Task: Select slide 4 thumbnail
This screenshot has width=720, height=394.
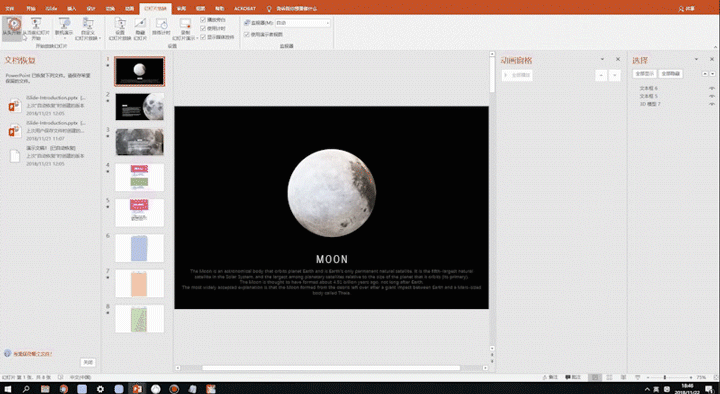Action: pos(140,177)
